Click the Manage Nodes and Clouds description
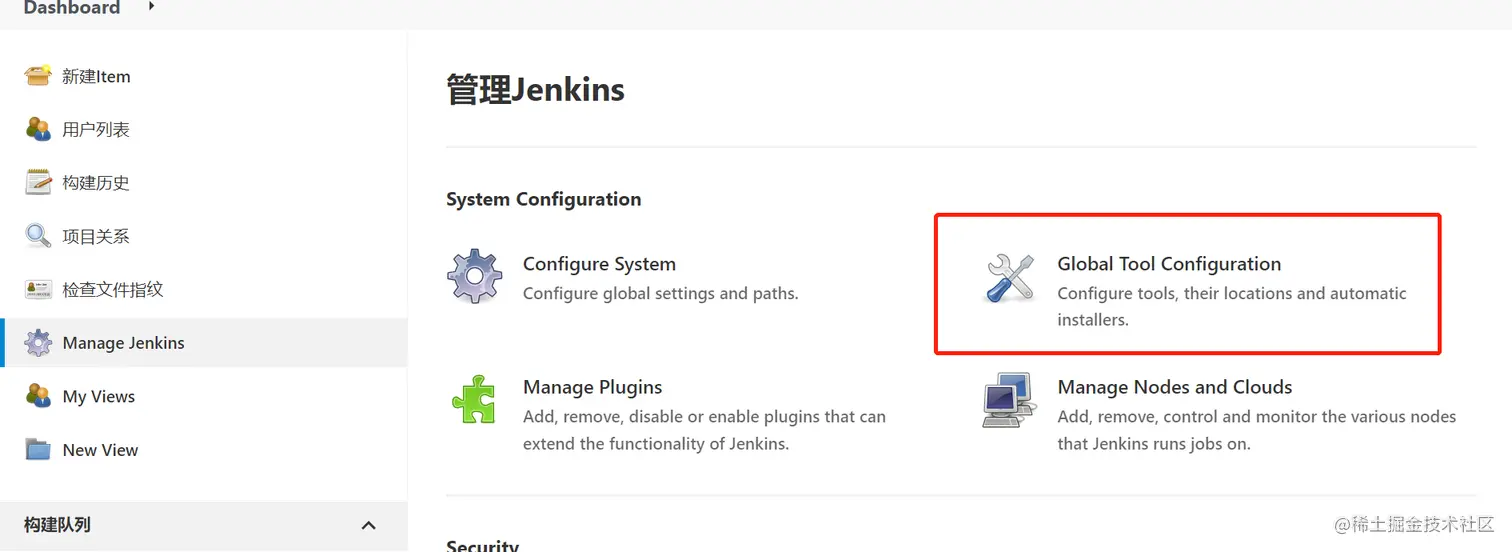This screenshot has width=1512, height=552. [x=1257, y=430]
